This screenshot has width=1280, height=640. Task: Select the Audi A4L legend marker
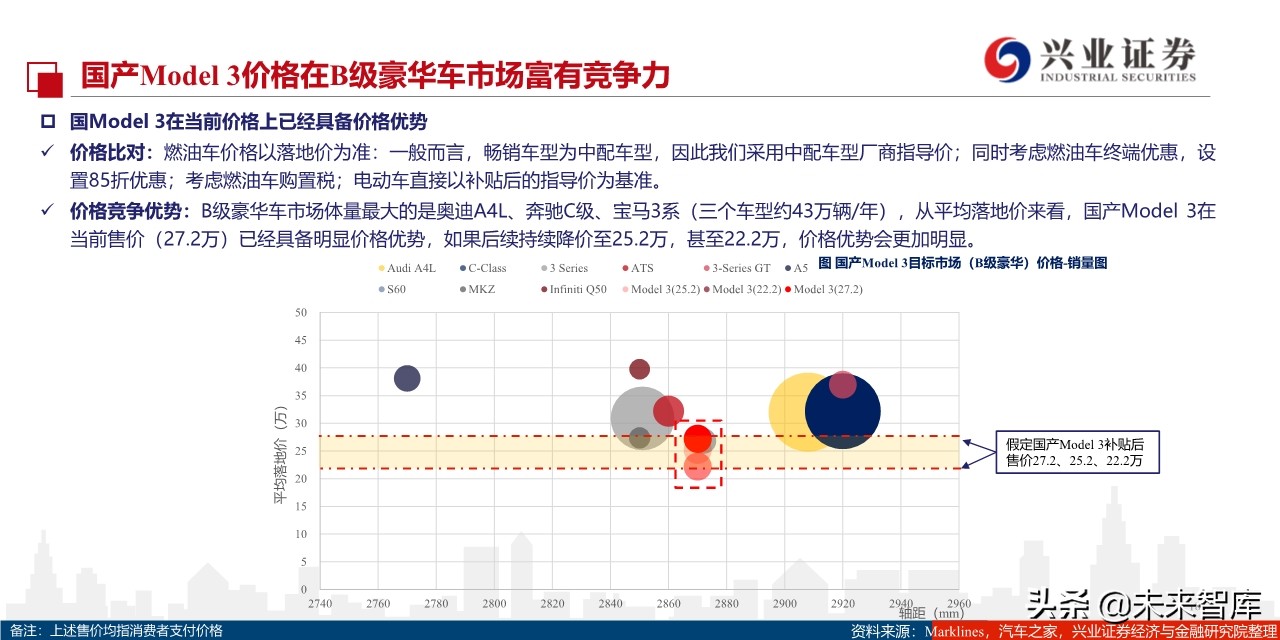tap(380, 269)
